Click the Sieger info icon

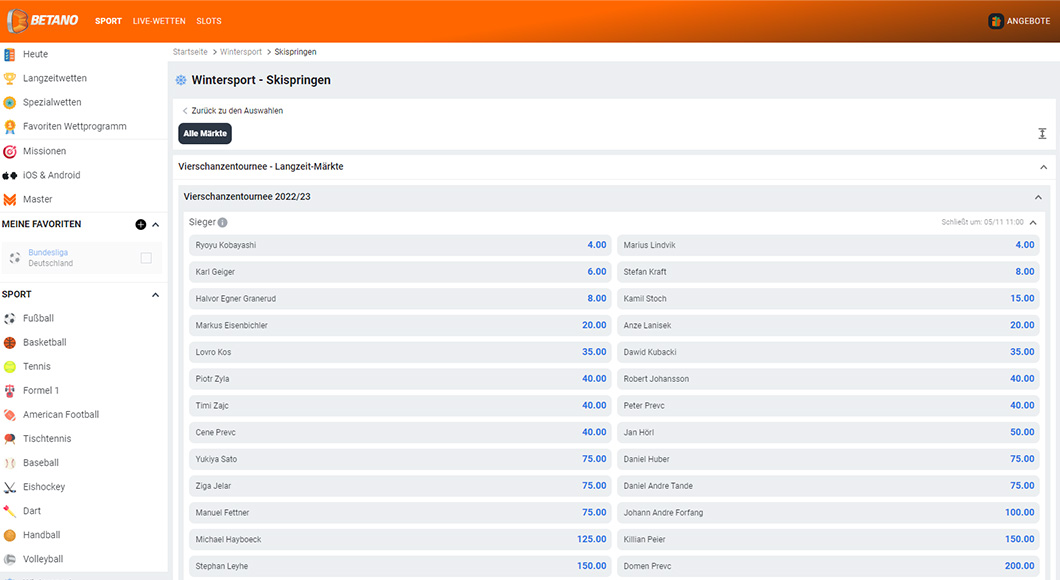[x=222, y=223]
